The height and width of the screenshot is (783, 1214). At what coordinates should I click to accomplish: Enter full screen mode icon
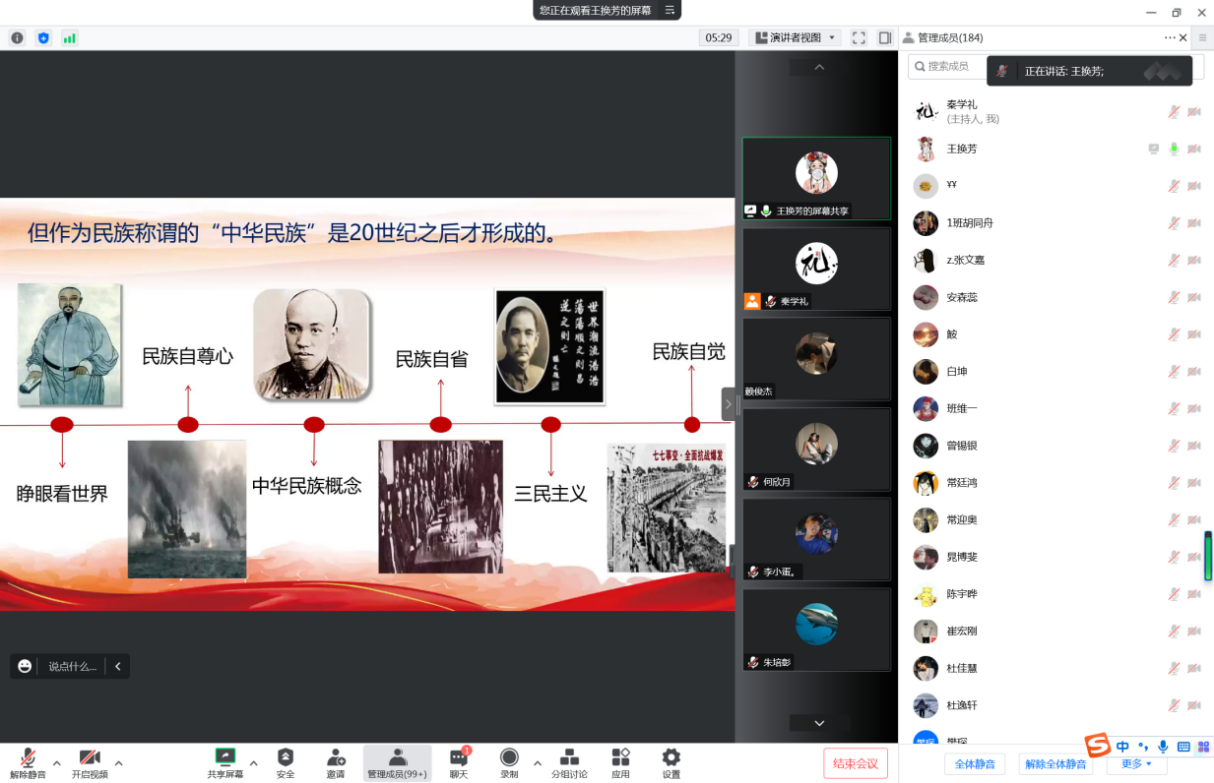pos(858,38)
